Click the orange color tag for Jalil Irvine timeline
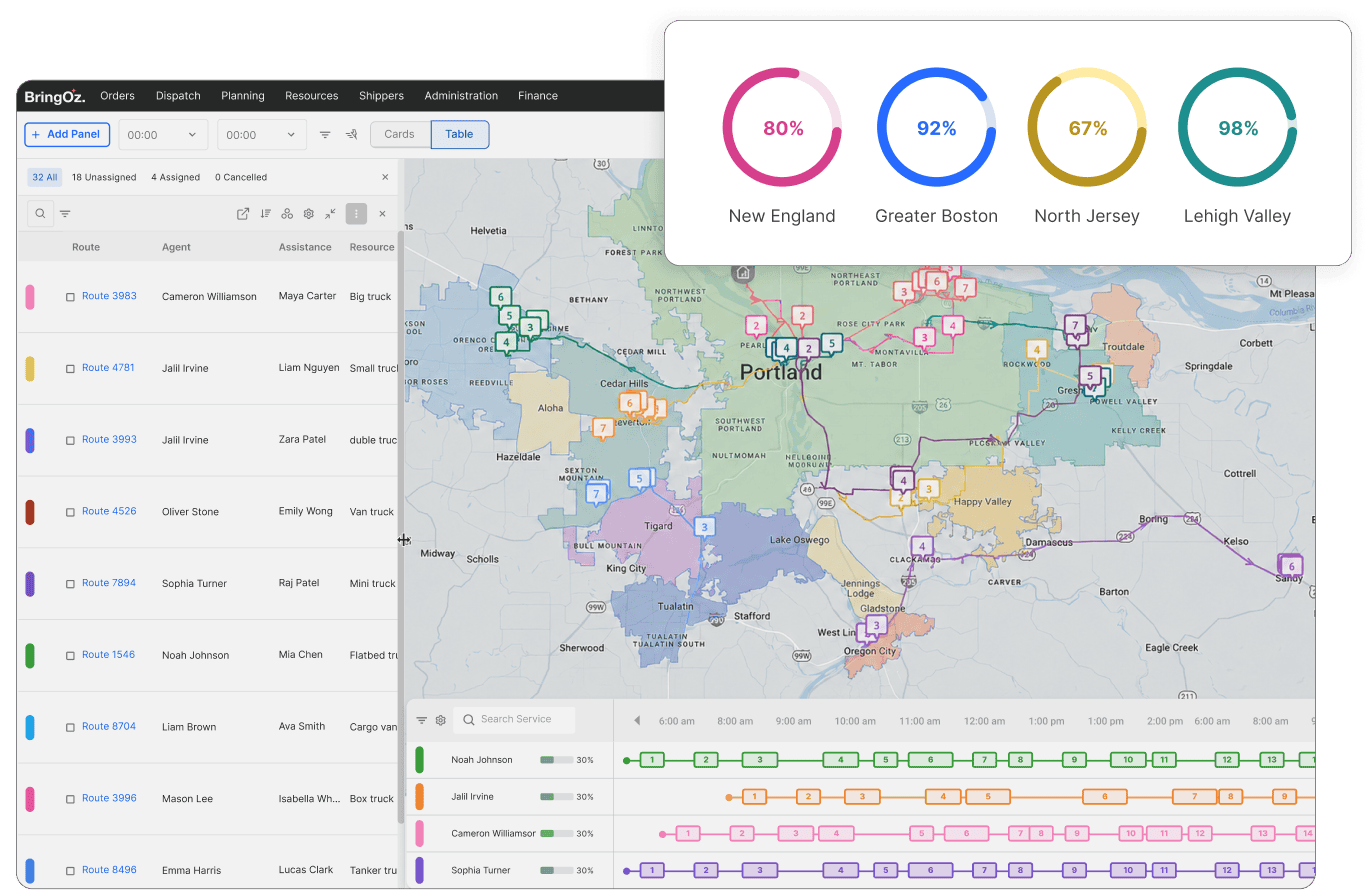This screenshot has height=890, width=1368. coord(420,797)
